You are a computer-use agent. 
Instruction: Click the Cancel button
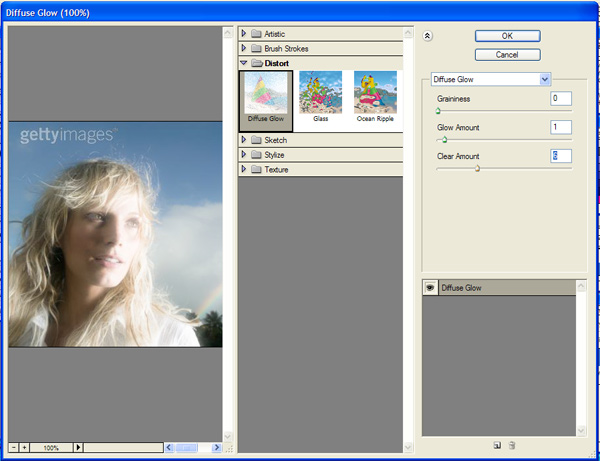click(507, 54)
